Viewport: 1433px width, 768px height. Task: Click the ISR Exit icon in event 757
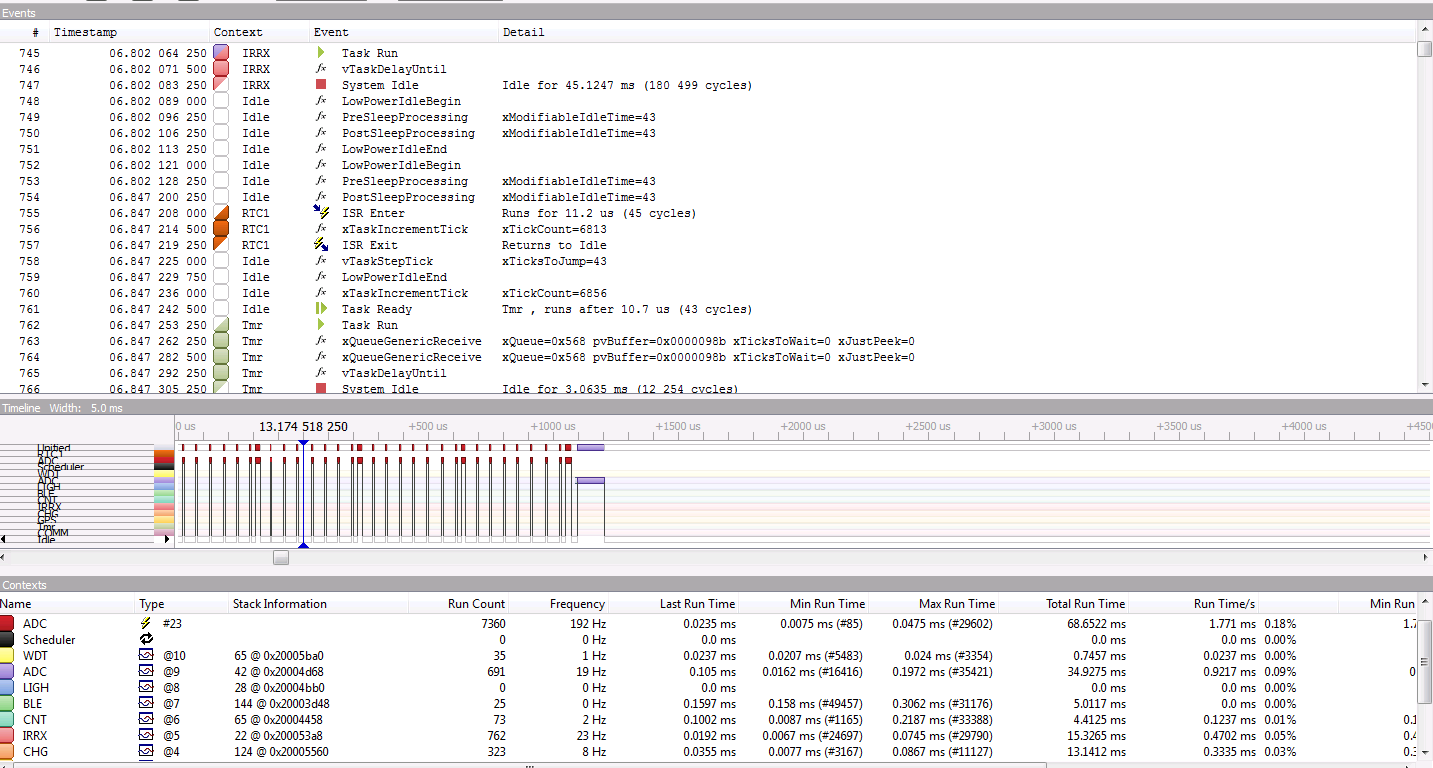coord(321,245)
